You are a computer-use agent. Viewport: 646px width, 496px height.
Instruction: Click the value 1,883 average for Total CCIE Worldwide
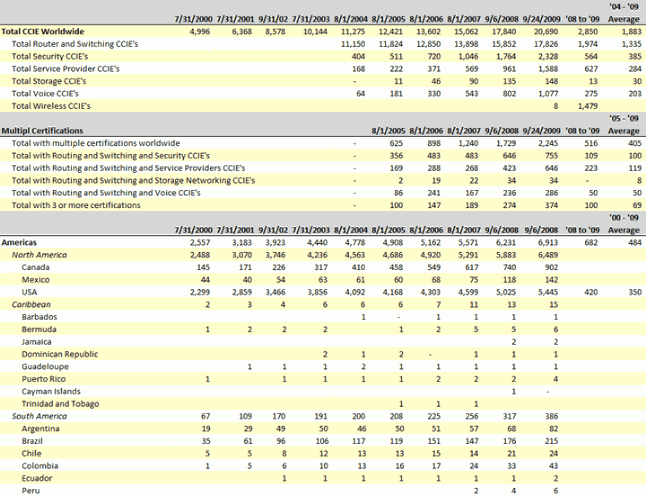coord(632,32)
